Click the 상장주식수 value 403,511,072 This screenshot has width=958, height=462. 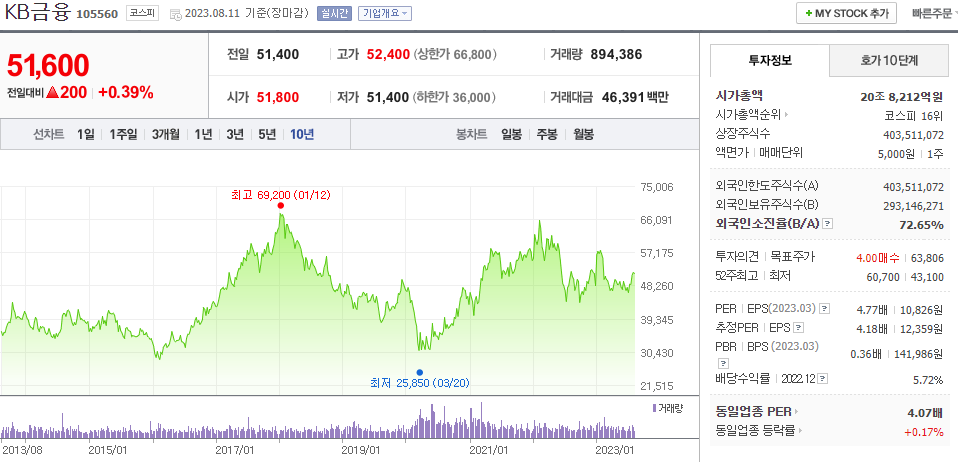click(x=913, y=134)
